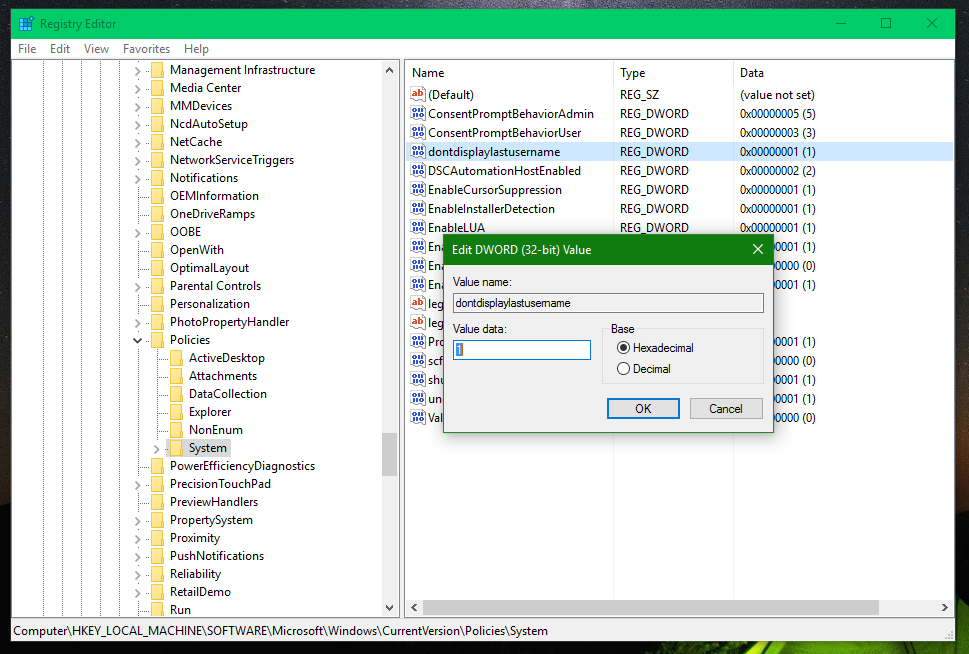969x654 pixels.
Task: Click the Personalization folder icon
Action: 158,304
